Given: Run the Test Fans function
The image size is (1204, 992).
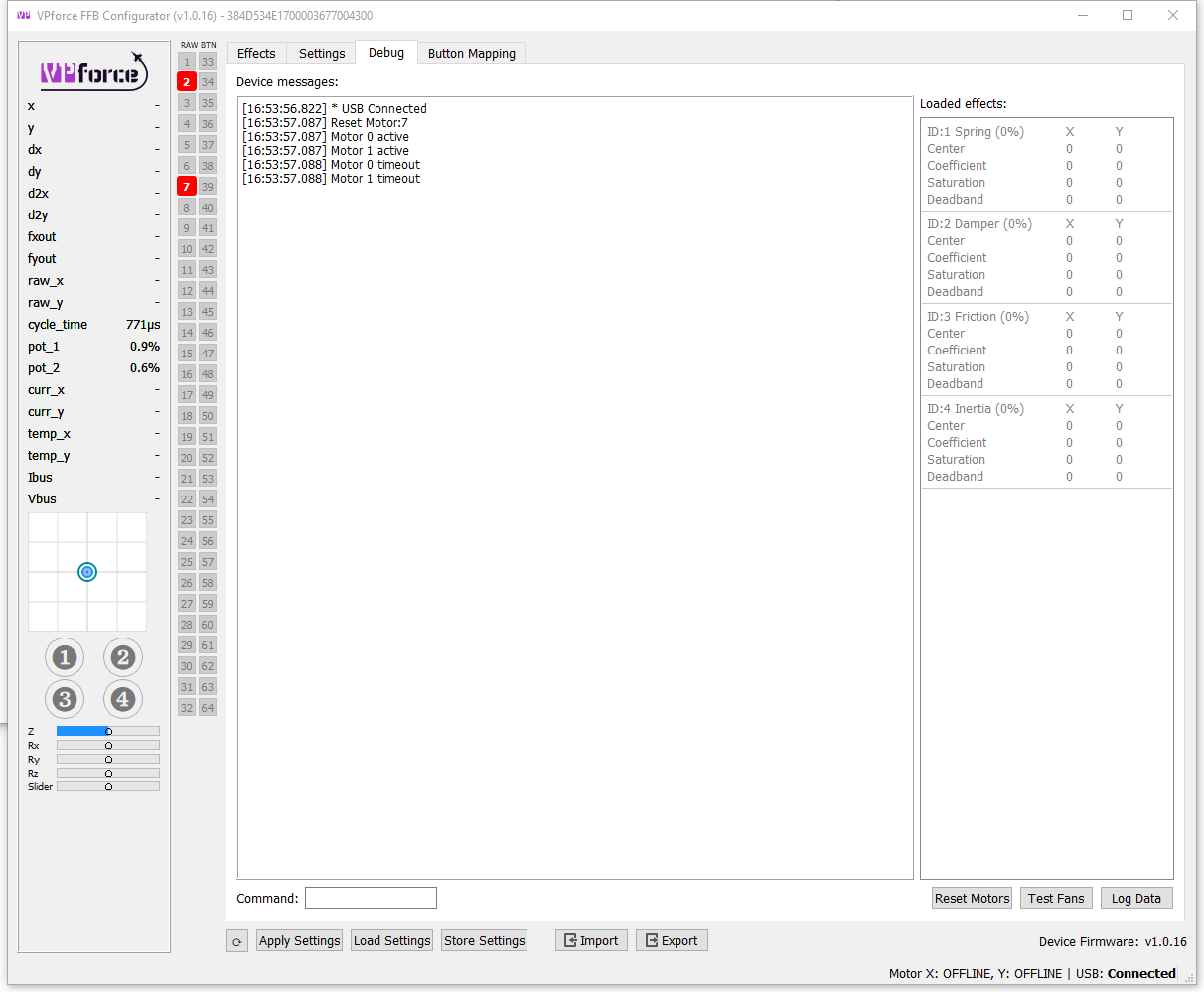Looking at the screenshot, I should coord(1056,898).
